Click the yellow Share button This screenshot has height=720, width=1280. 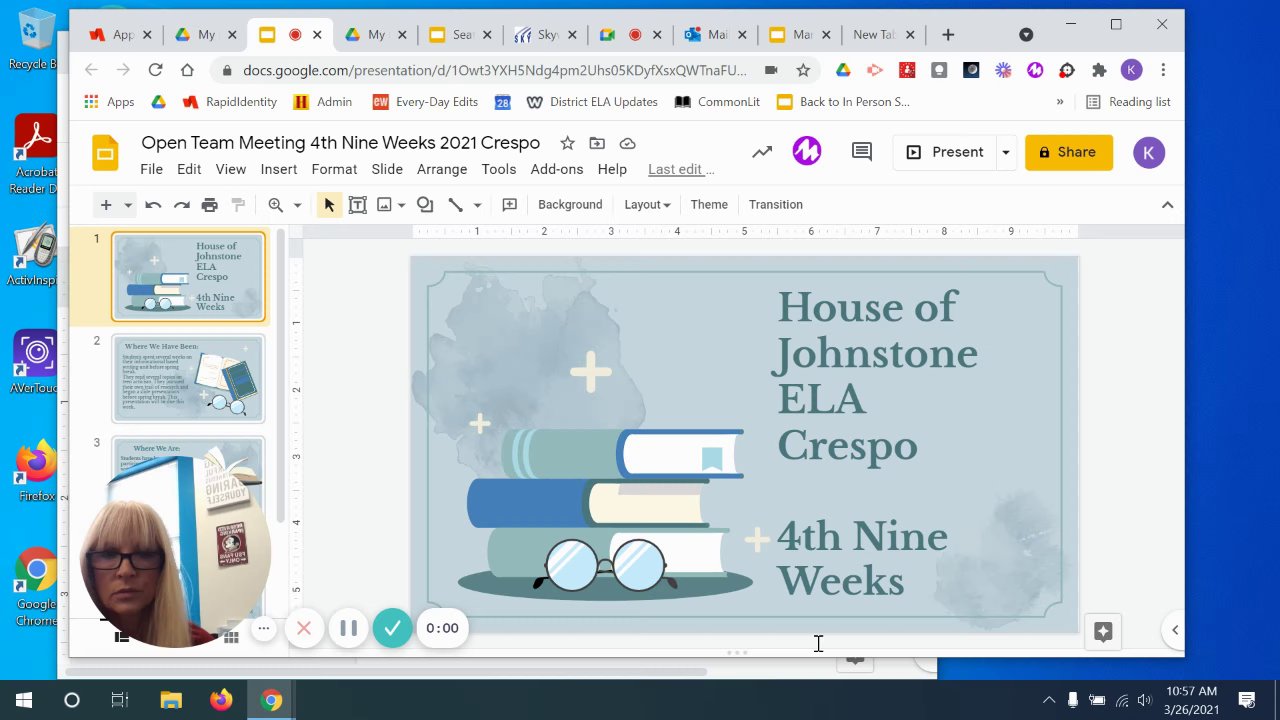[1068, 152]
